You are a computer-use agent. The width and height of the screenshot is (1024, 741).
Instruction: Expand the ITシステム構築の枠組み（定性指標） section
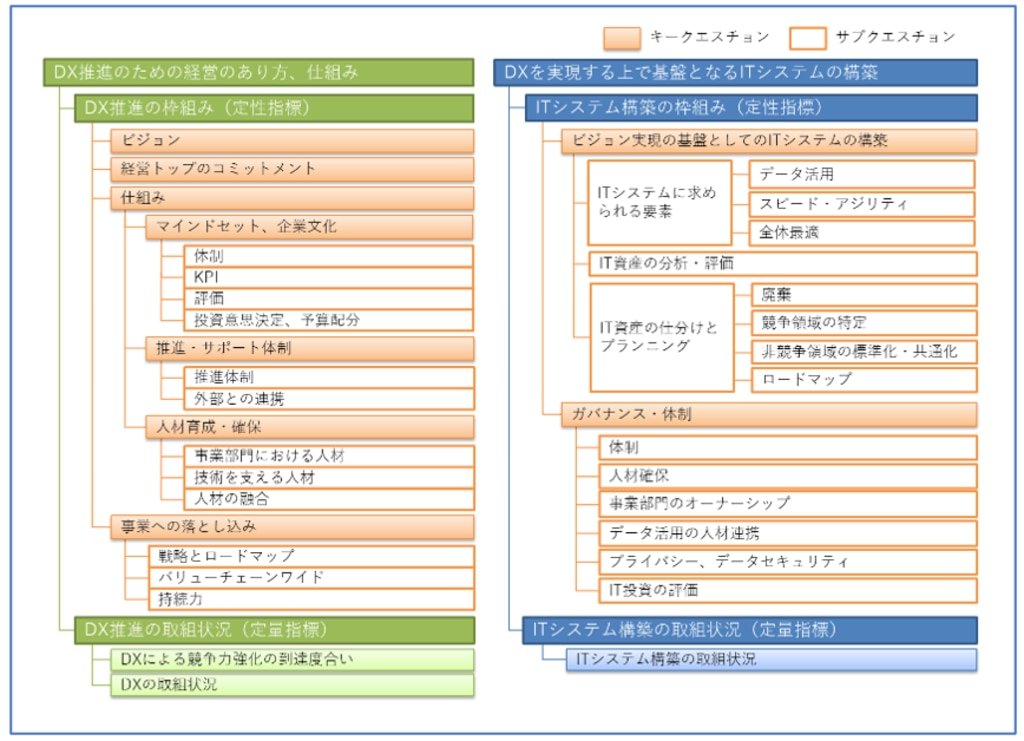pyautogui.click(x=751, y=108)
